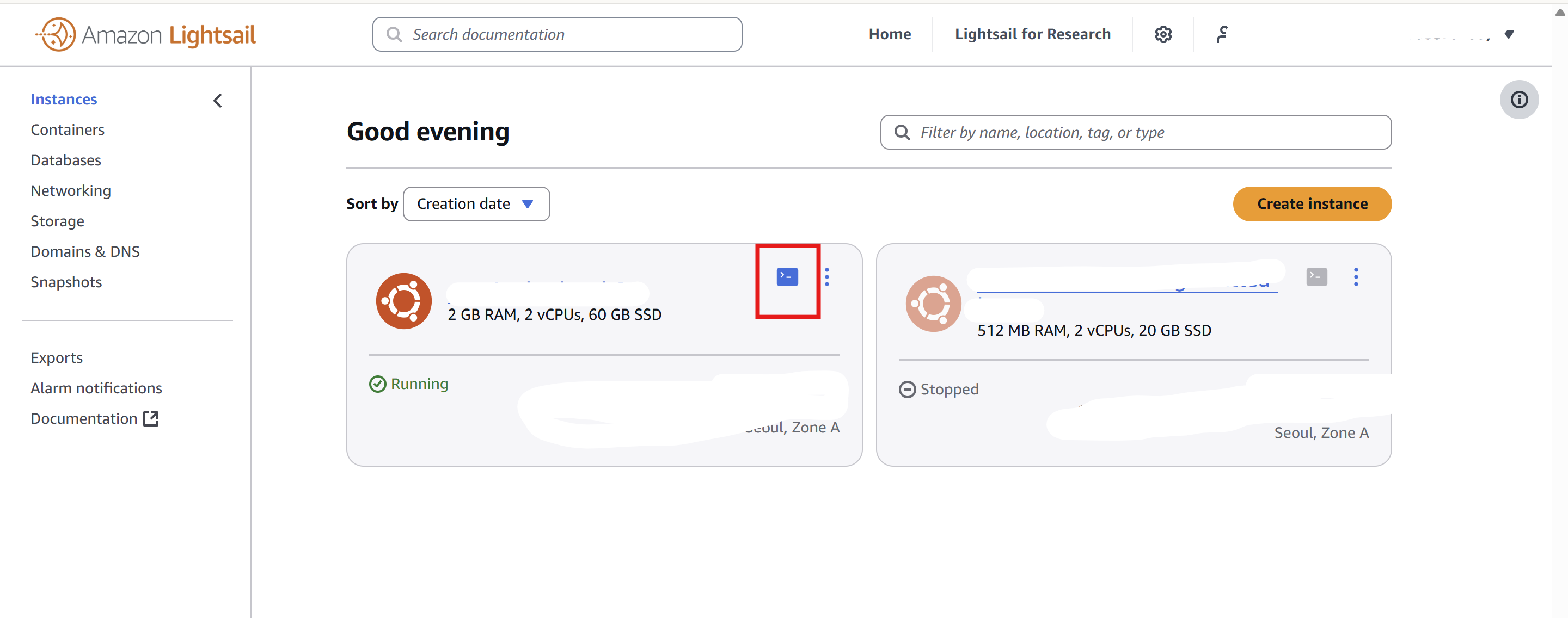Open the info panel icon
Viewport: 1568px width, 618px height.
coord(1518,99)
